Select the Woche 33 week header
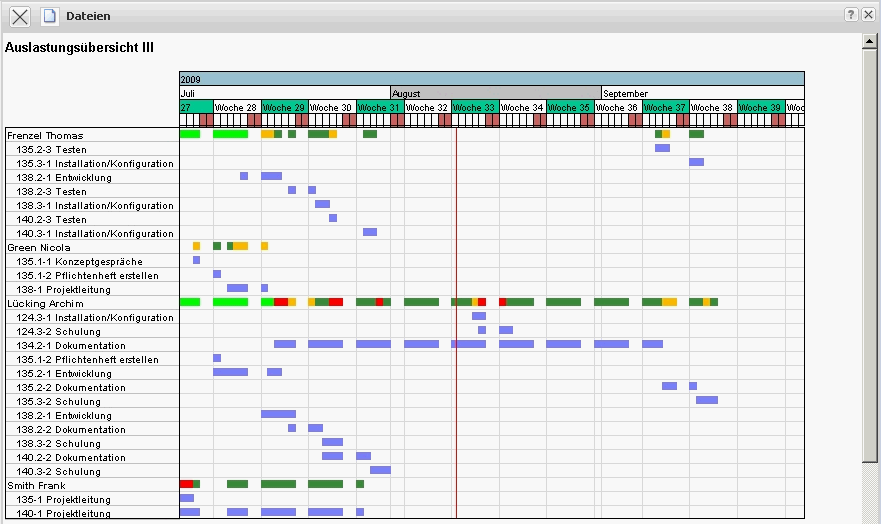The width and height of the screenshot is (881, 524). [475, 107]
